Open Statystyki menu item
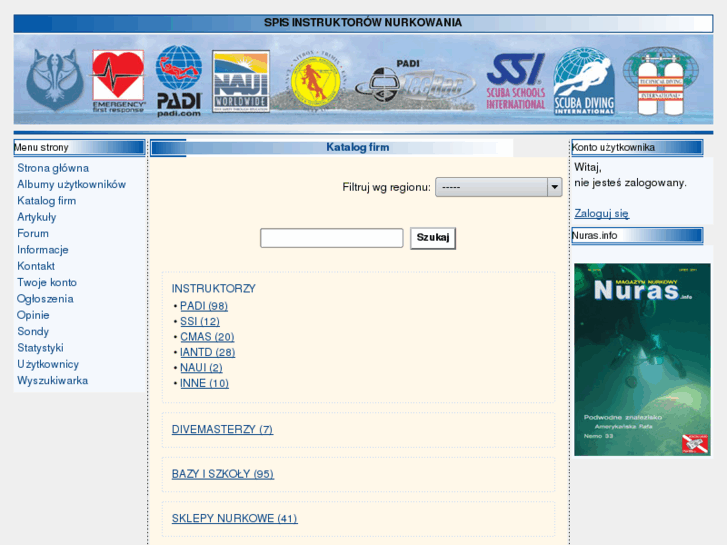This screenshot has width=727, height=545. (x=40, y=347)
